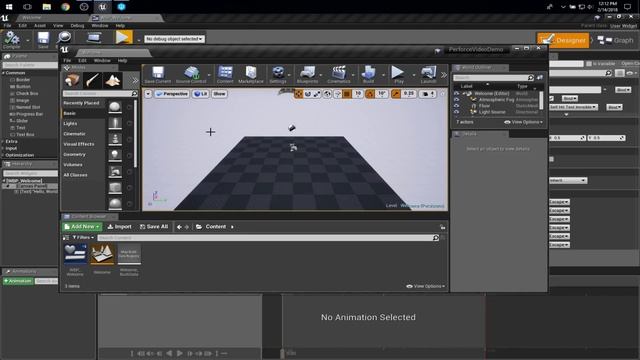The height and width of the screenshot is (360, 640).
Task: Click Save All in the Content Browser
Action: [154, 227]
